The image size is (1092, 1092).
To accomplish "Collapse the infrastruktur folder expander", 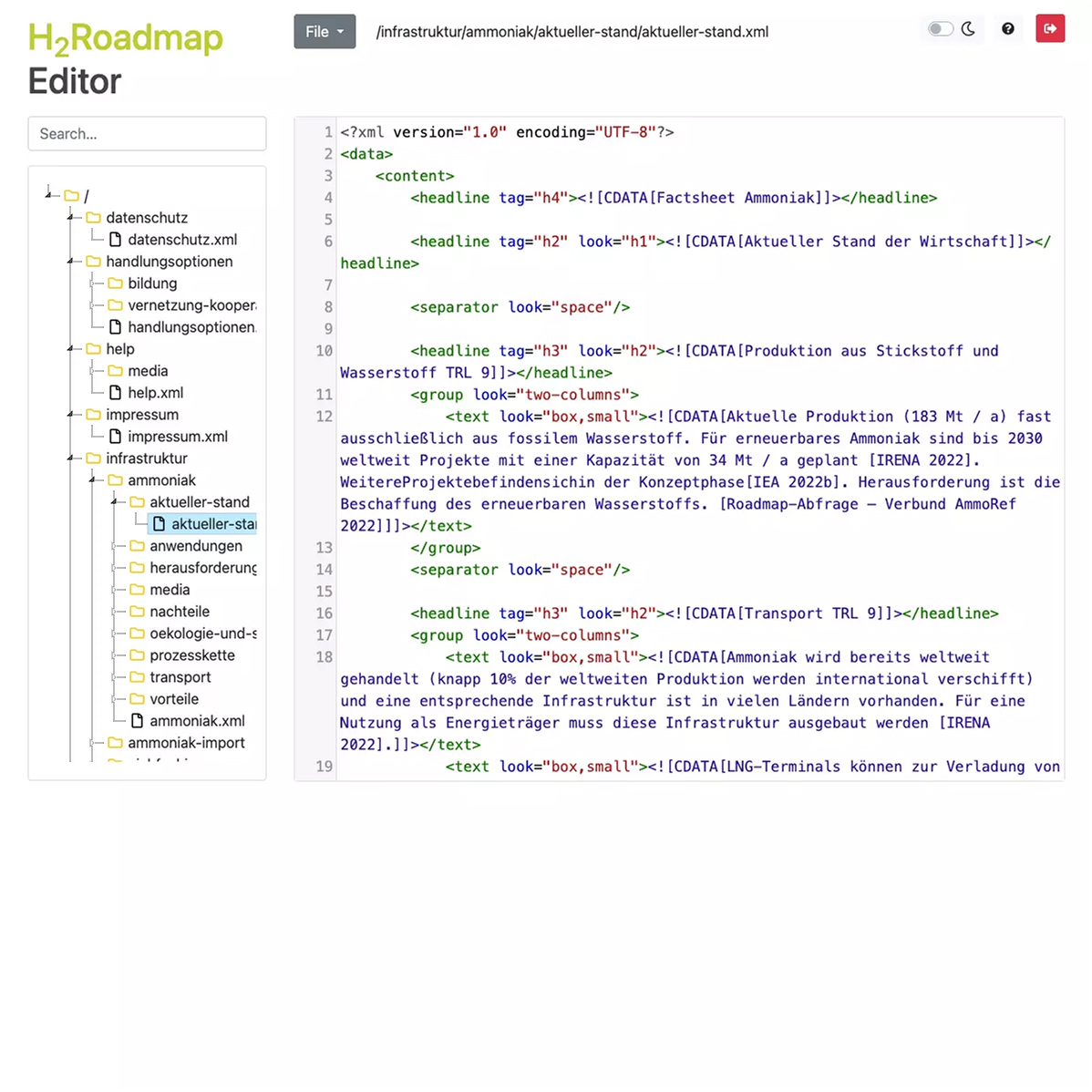I will 70,458.
